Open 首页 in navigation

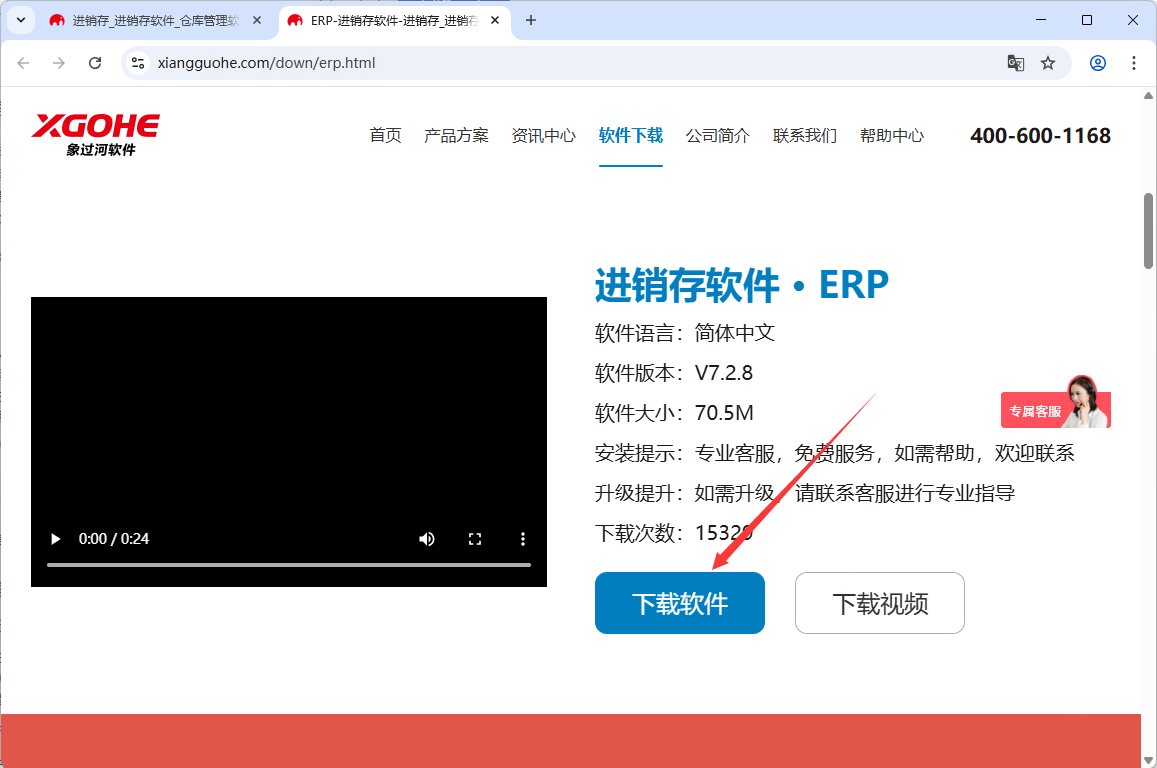point(385,136)
